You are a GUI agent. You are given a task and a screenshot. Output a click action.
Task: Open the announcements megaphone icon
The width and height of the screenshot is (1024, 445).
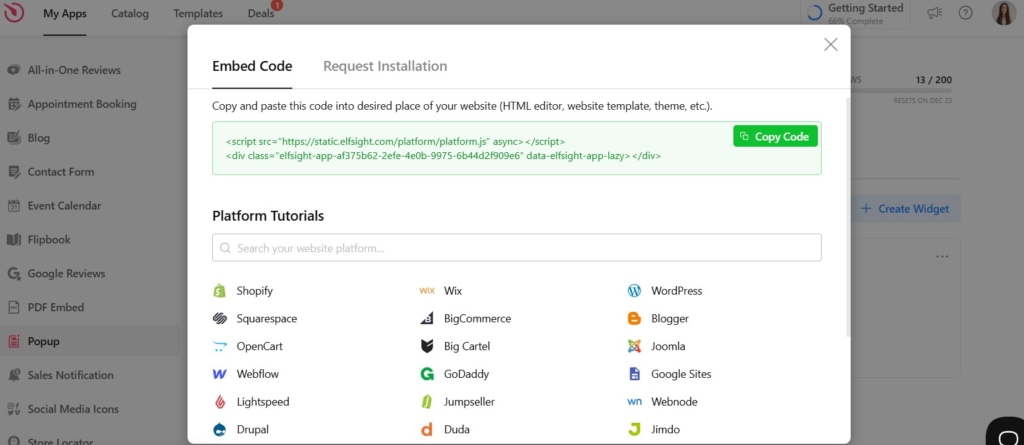pos(935,12)
